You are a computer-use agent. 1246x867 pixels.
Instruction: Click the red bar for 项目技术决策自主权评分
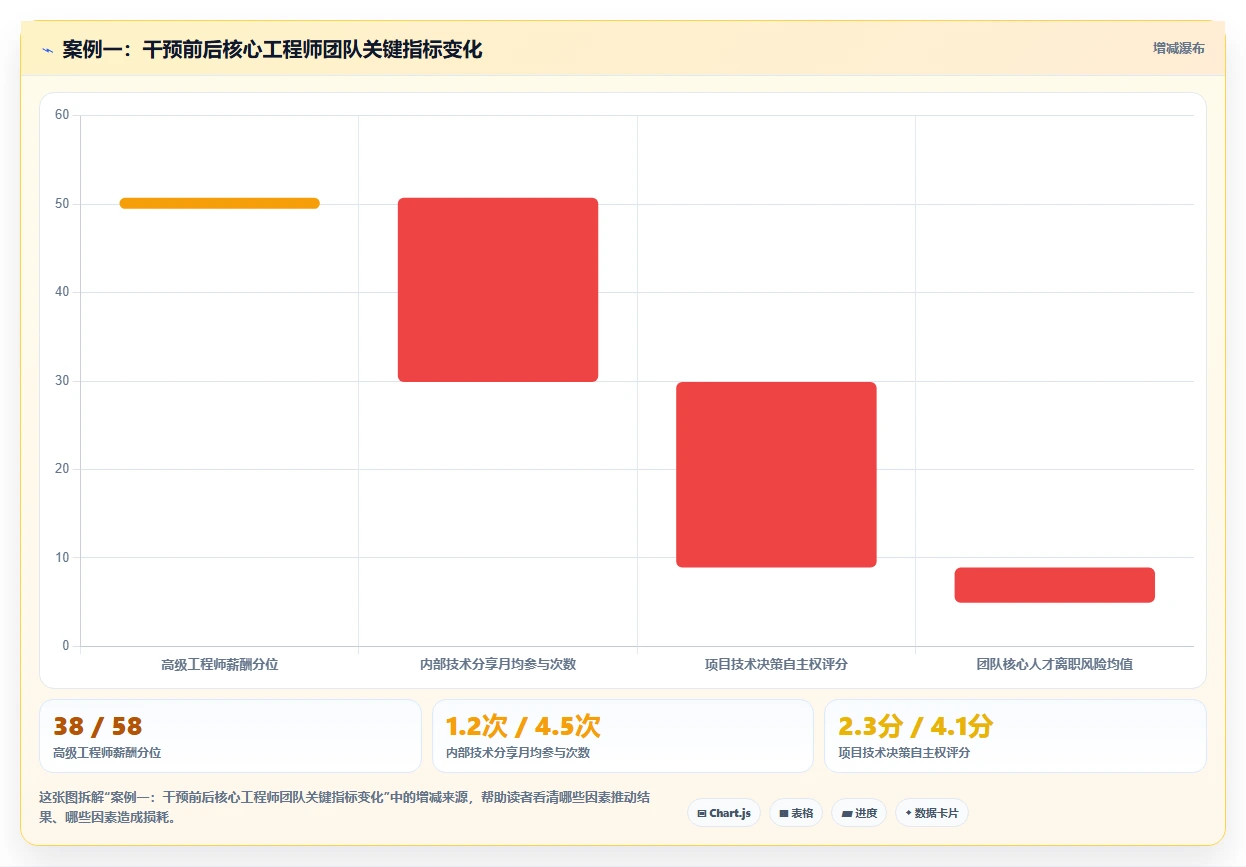point(776,475)
